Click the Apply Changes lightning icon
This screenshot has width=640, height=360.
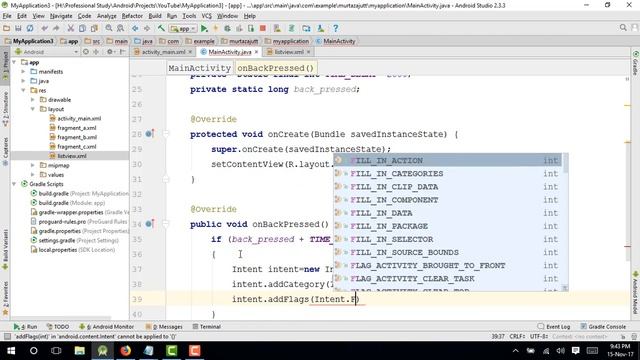click(x=216, y=29)
